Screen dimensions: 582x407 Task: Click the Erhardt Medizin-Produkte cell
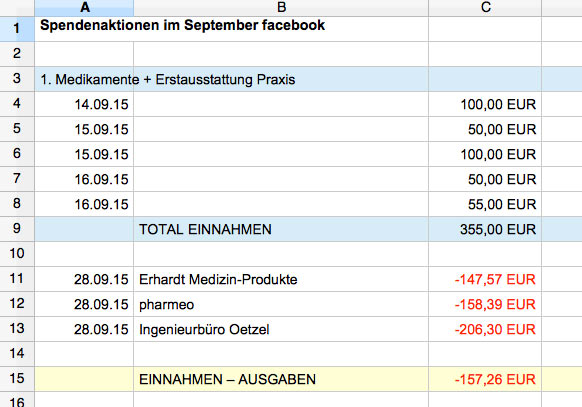[281, 279]
